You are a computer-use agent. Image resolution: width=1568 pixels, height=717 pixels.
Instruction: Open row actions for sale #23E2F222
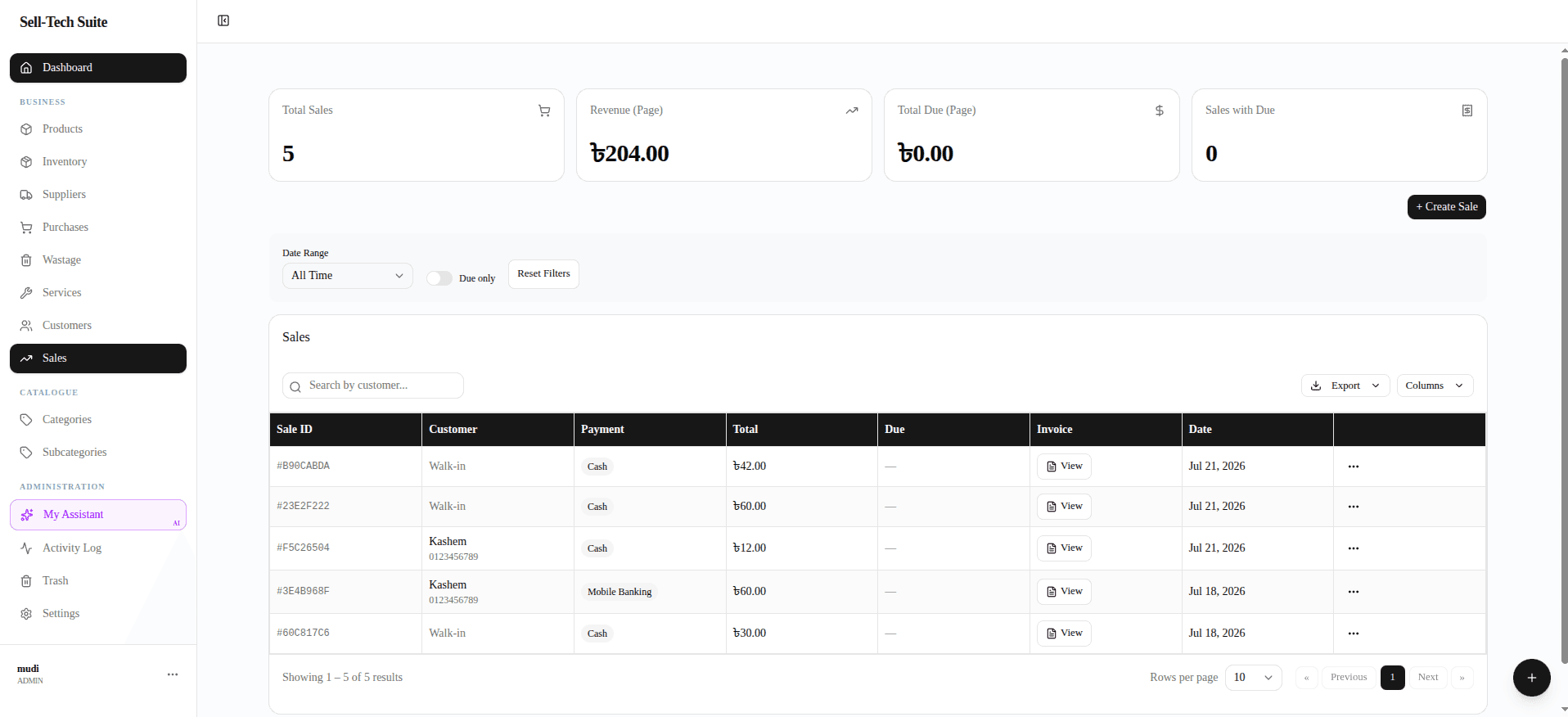(x=1354, y=507)
